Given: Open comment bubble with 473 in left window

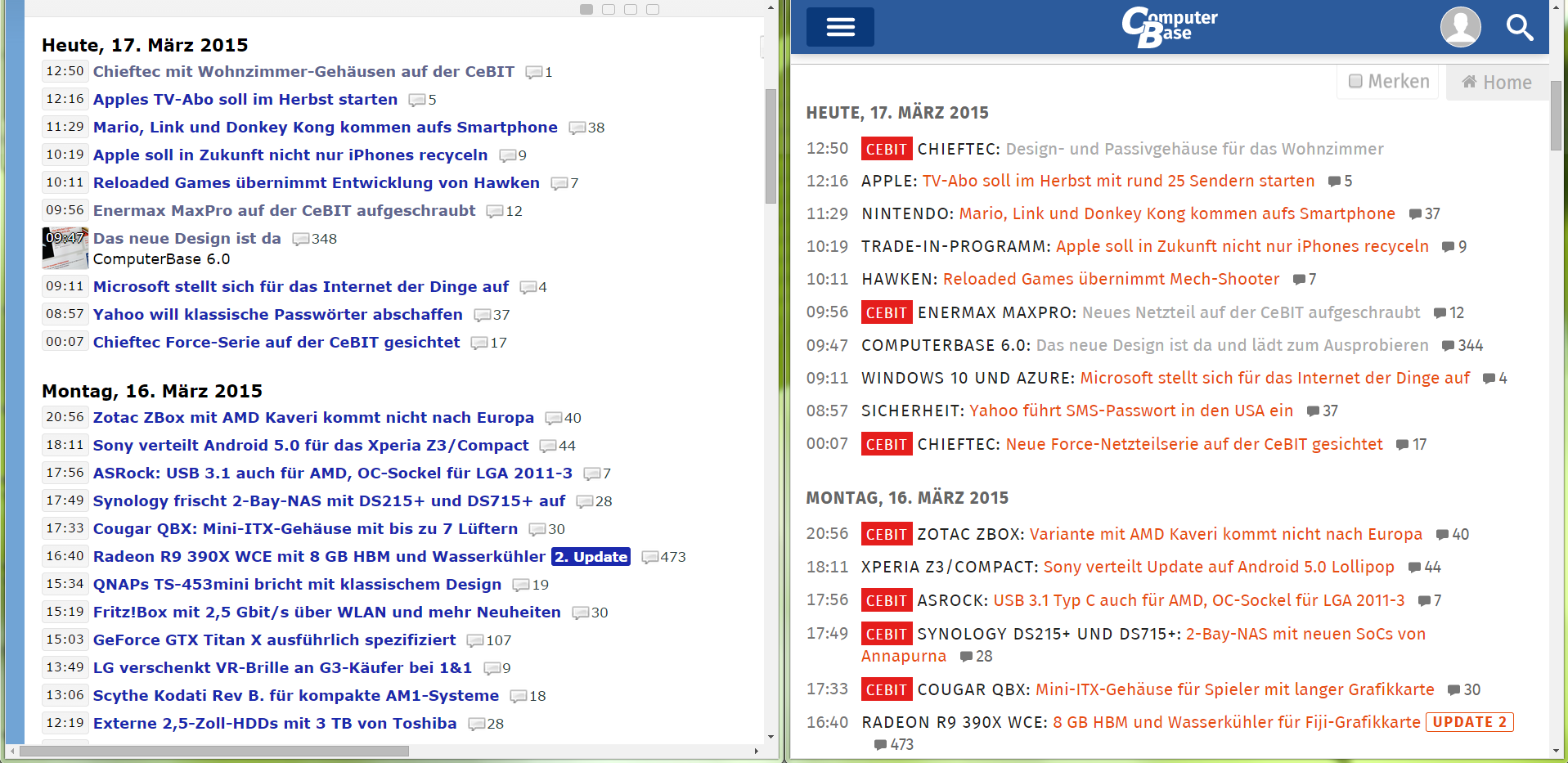Looking at the screenshot, I should point(650,557).
